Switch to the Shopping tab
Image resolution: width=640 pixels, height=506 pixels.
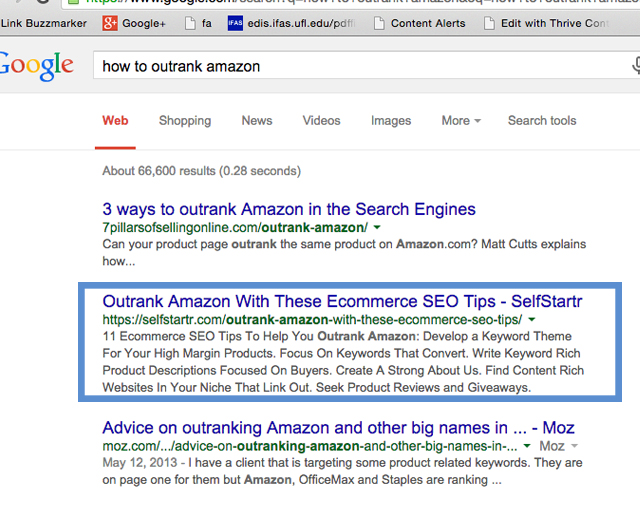185,121
